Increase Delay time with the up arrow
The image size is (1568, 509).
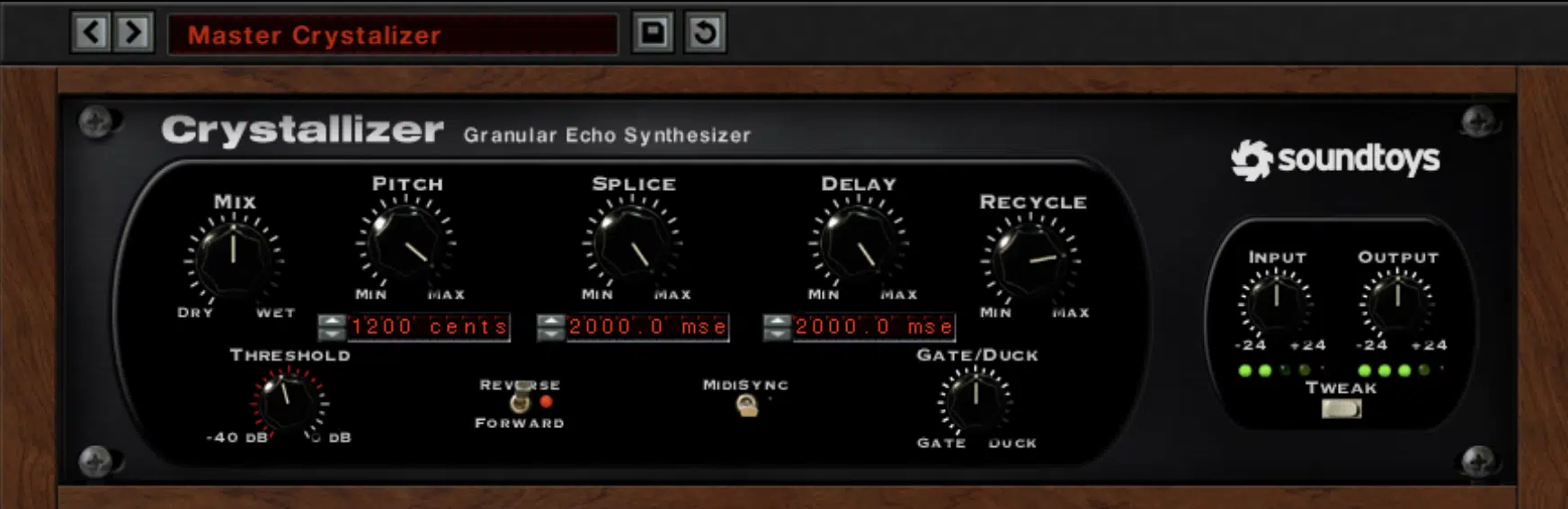click(x=777, y=320)
